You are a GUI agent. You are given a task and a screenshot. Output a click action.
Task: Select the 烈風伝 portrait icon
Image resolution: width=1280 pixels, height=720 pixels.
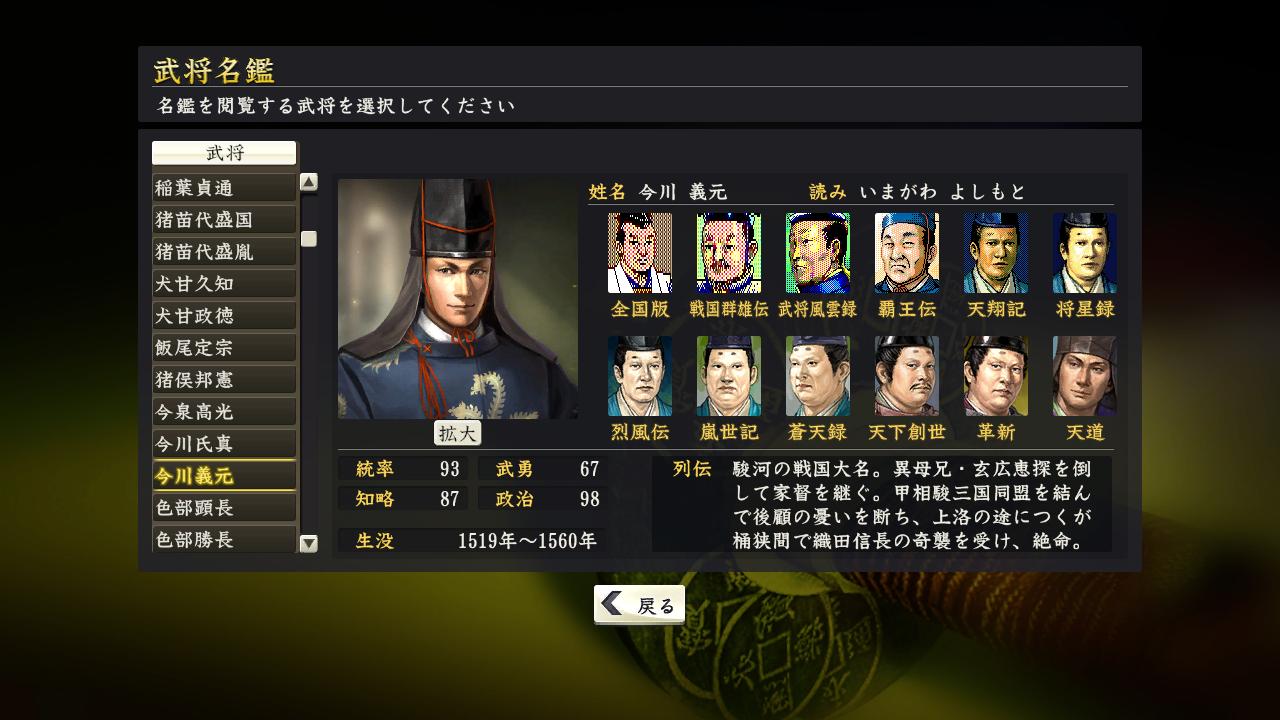tap(640, 376)
